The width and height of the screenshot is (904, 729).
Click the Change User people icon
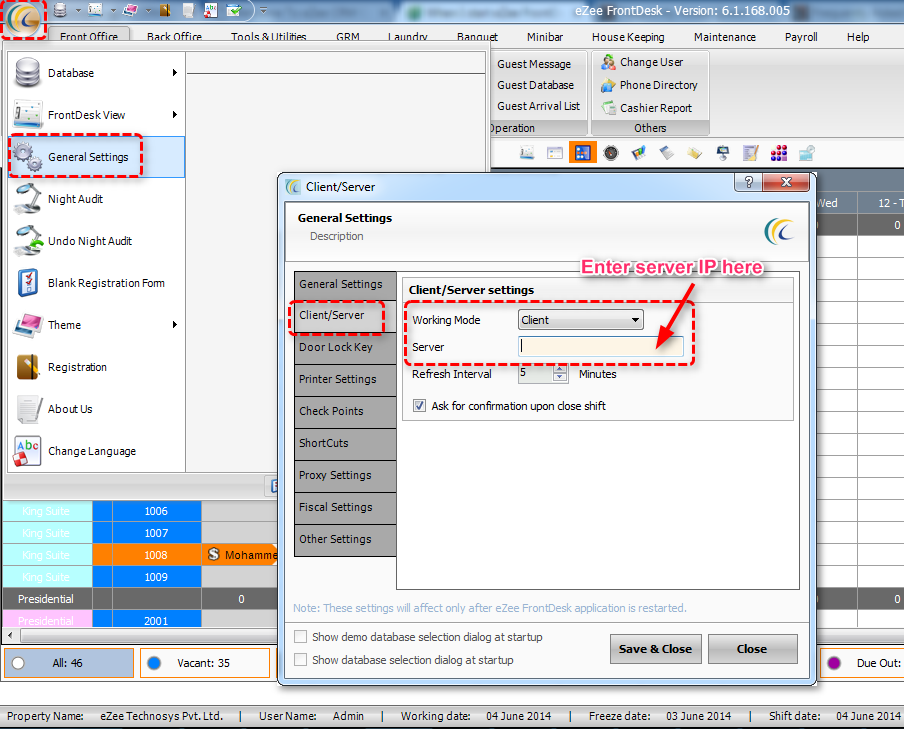point(608,62)
